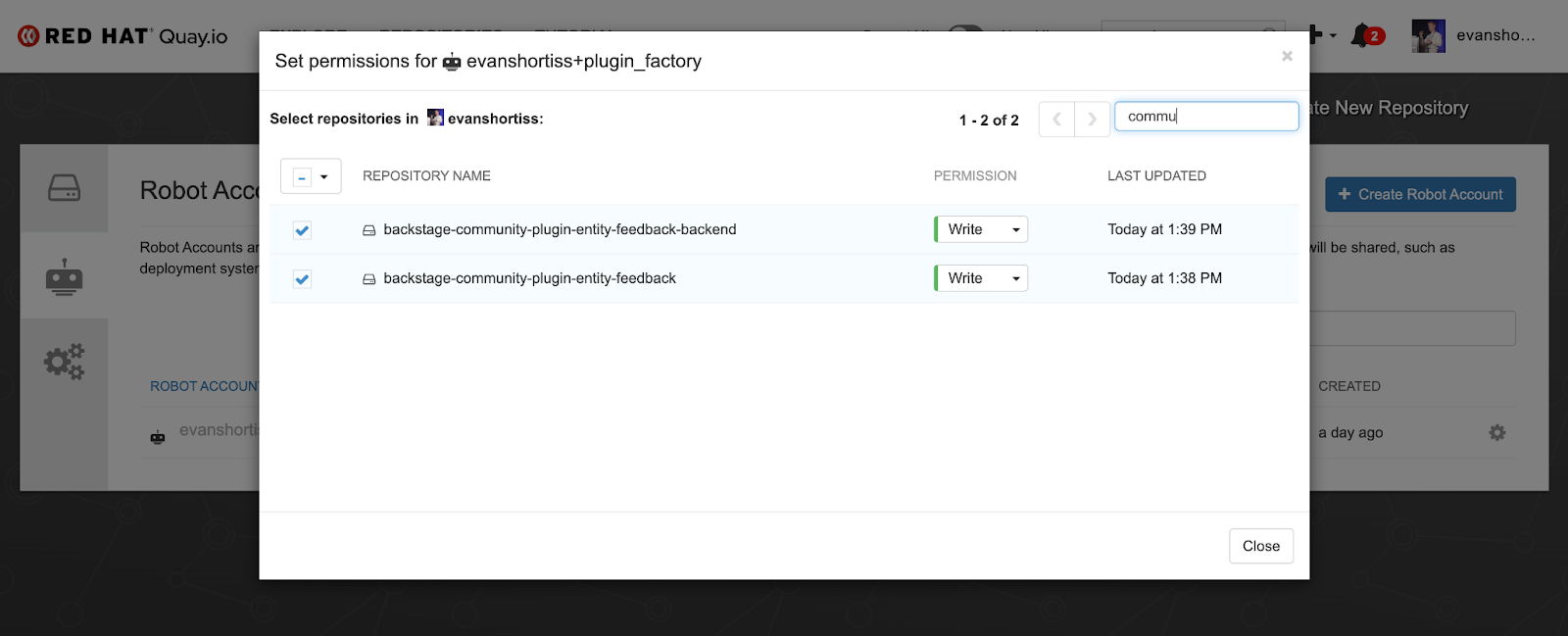Uncheck backstage-community-plugin-entity-feedback checkbox
The width and height of the screenshot is (1568, 636).
302,279
